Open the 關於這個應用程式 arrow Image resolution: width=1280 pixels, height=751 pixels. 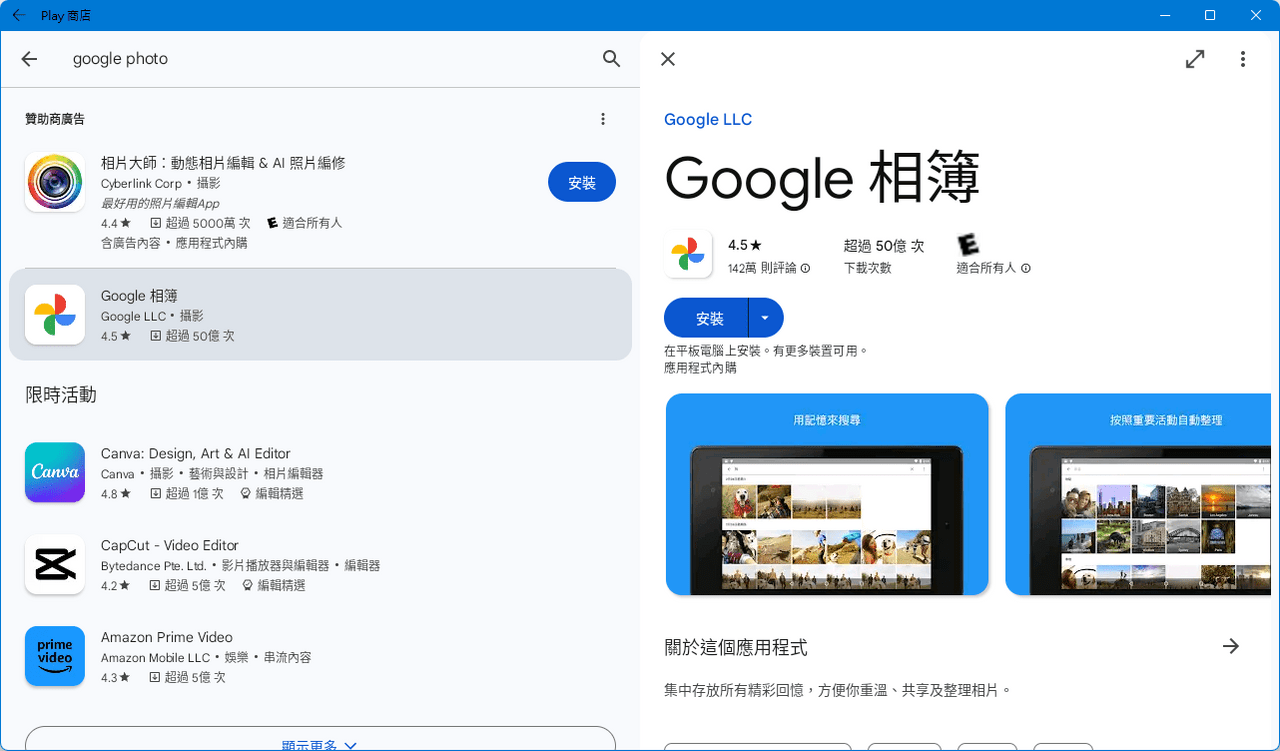pyautogui.click(x=1231, y=646)
